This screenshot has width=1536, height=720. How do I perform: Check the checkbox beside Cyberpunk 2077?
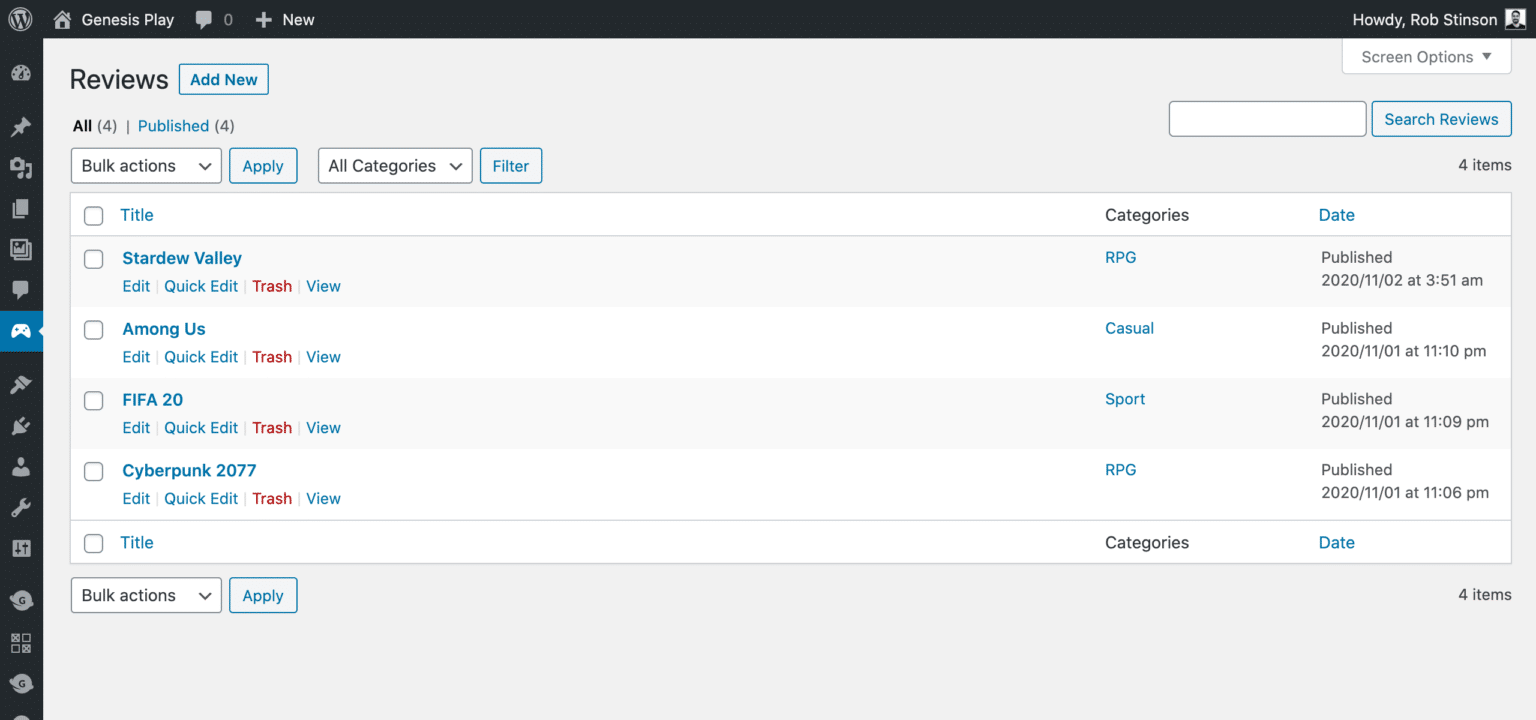[93, 471]
